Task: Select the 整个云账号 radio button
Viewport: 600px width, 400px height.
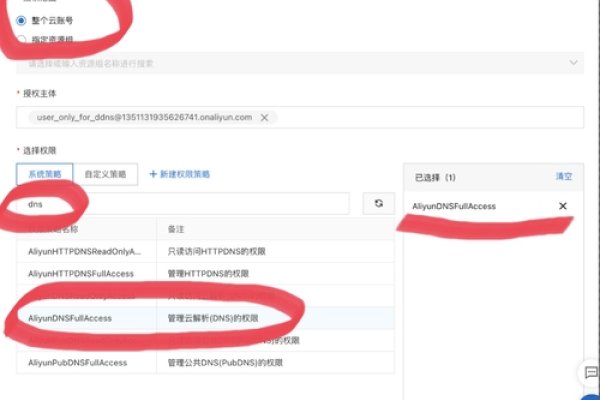Action: [x=21, y=20]
